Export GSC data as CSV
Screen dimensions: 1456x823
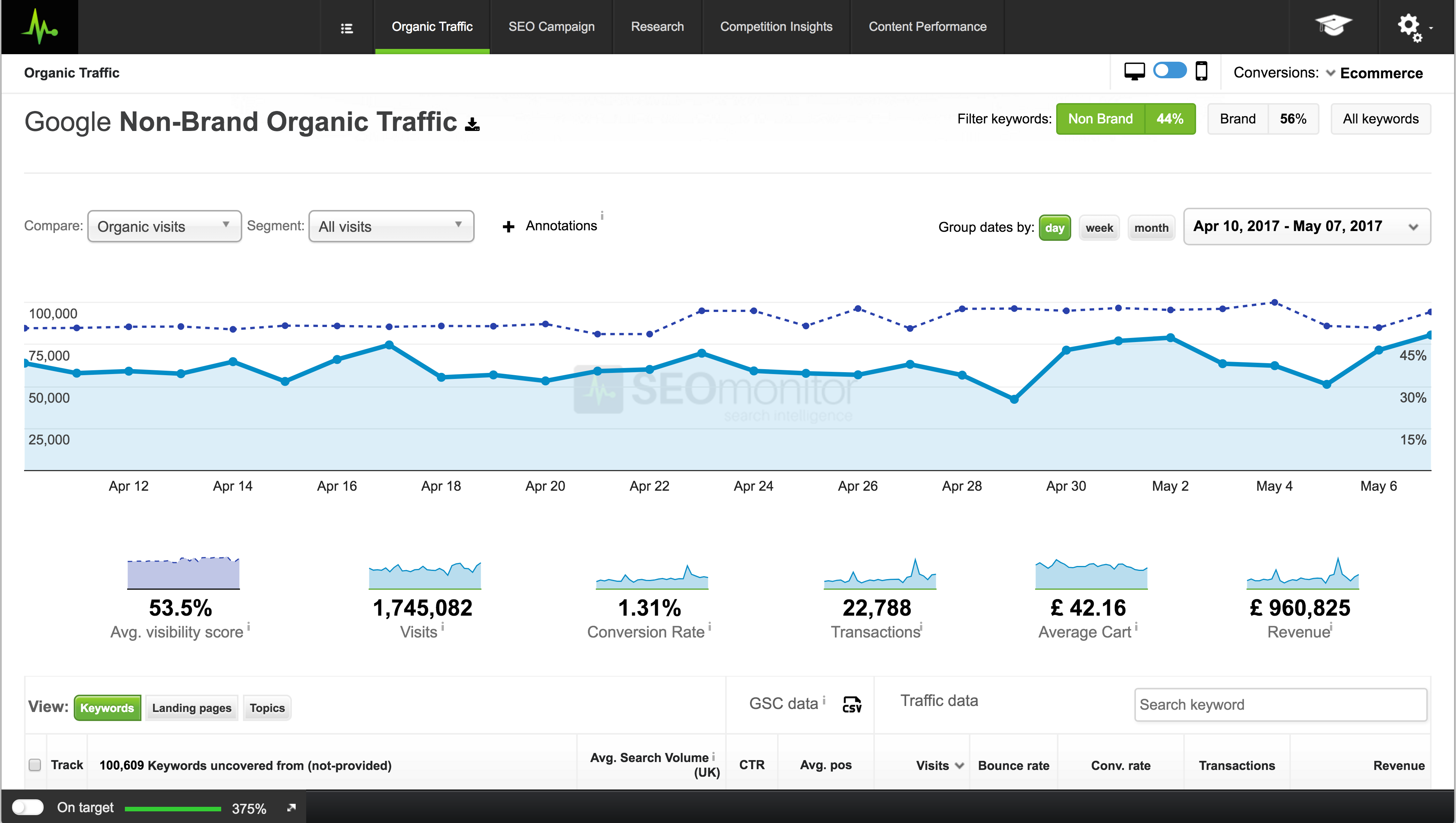click(x=852, y=704)
